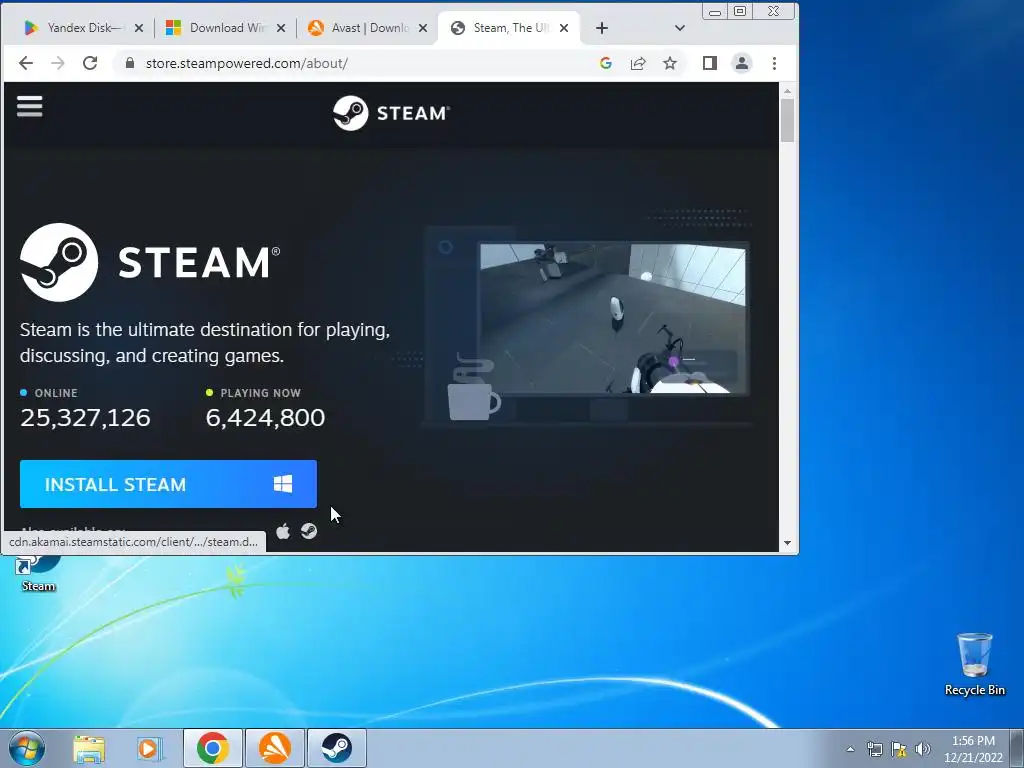Click the INSTALL STEAM button
Image resolution: width=1024 pixels, height=768 pixels.
(x=168, y=484)
